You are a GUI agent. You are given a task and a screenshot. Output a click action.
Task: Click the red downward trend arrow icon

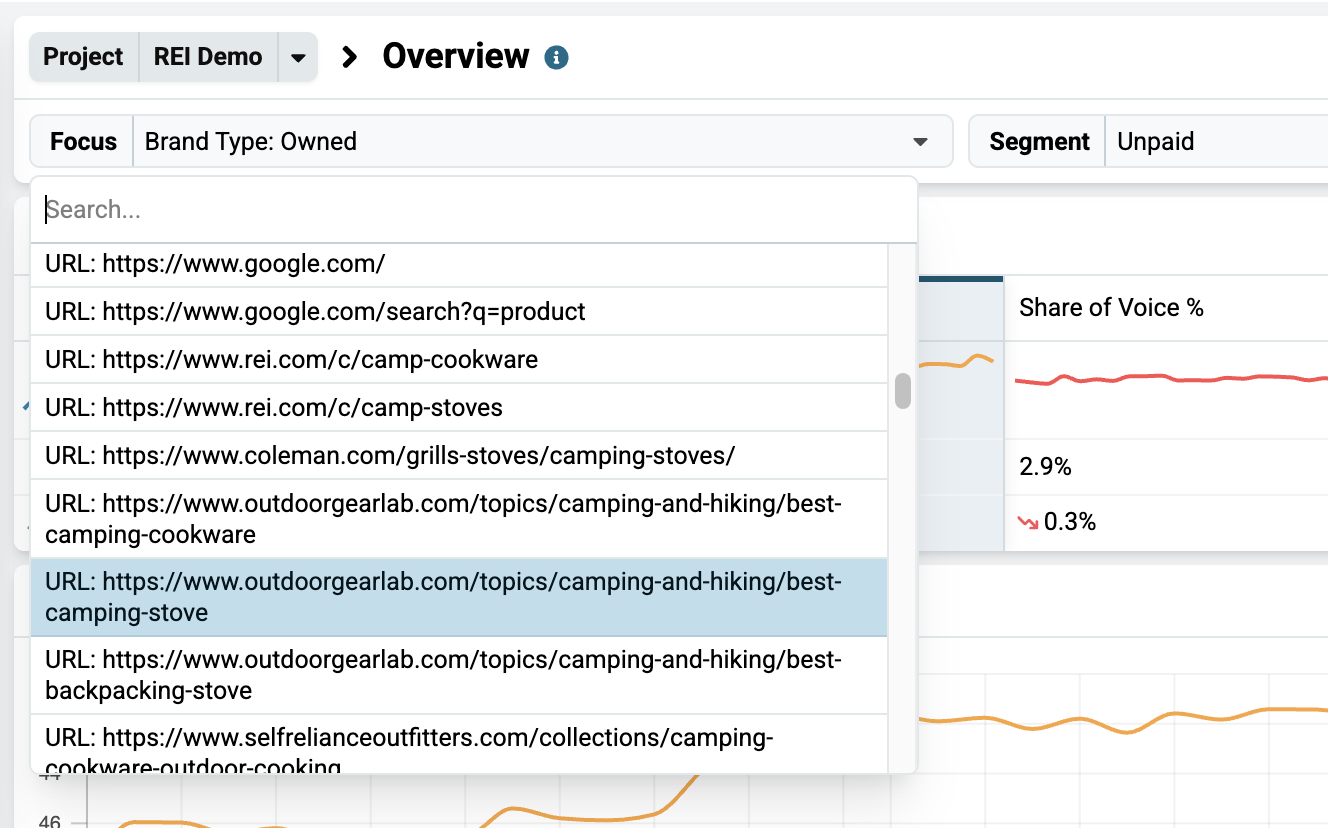point(1028,522)
